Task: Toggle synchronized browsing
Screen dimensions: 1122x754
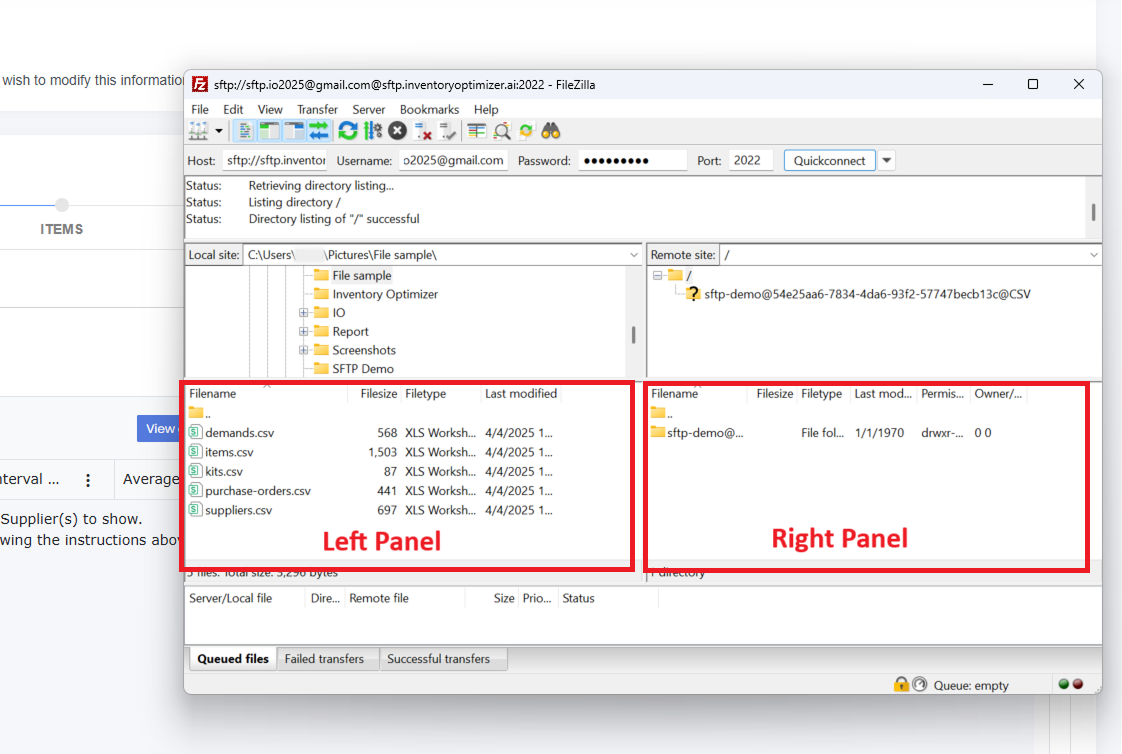Action: (526, 131)
